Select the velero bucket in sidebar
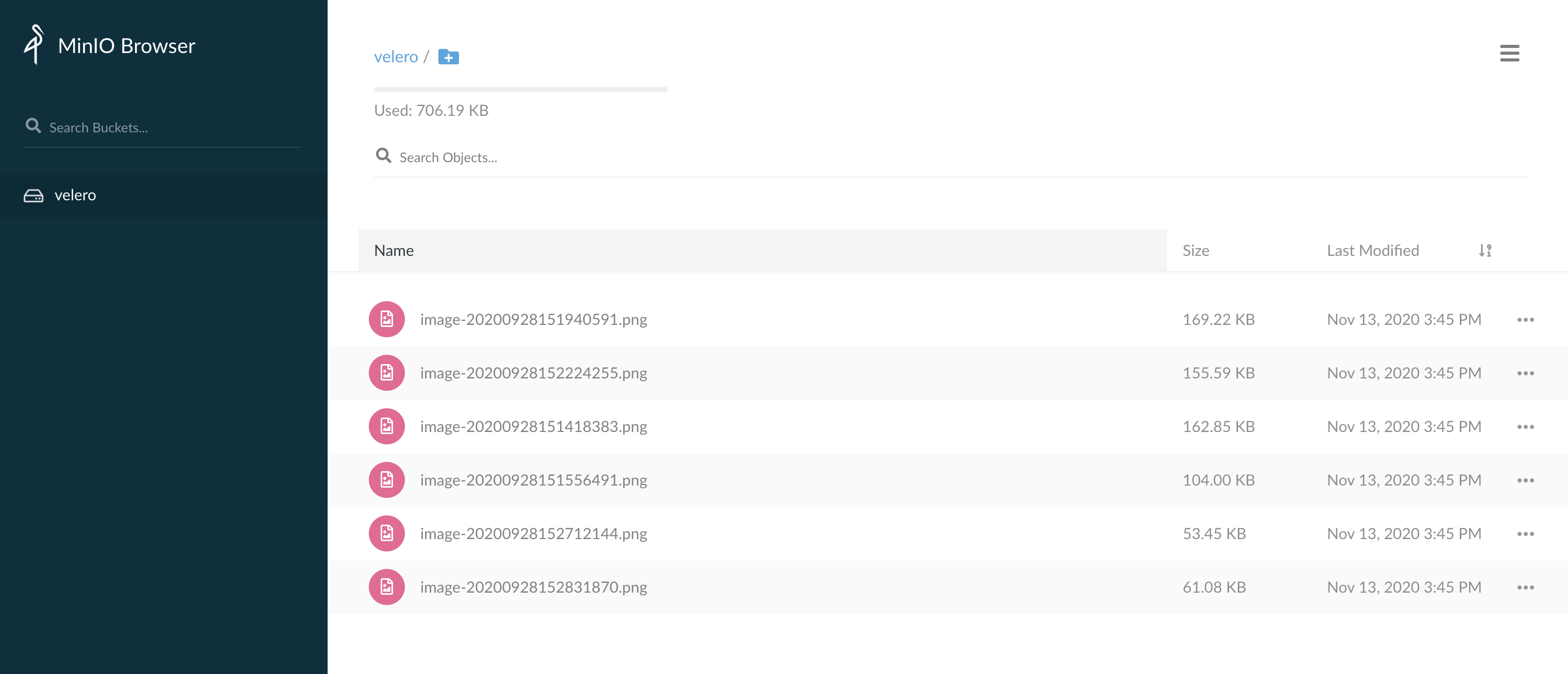Screen dimensions: 1568x674 [x=164, y=195]
